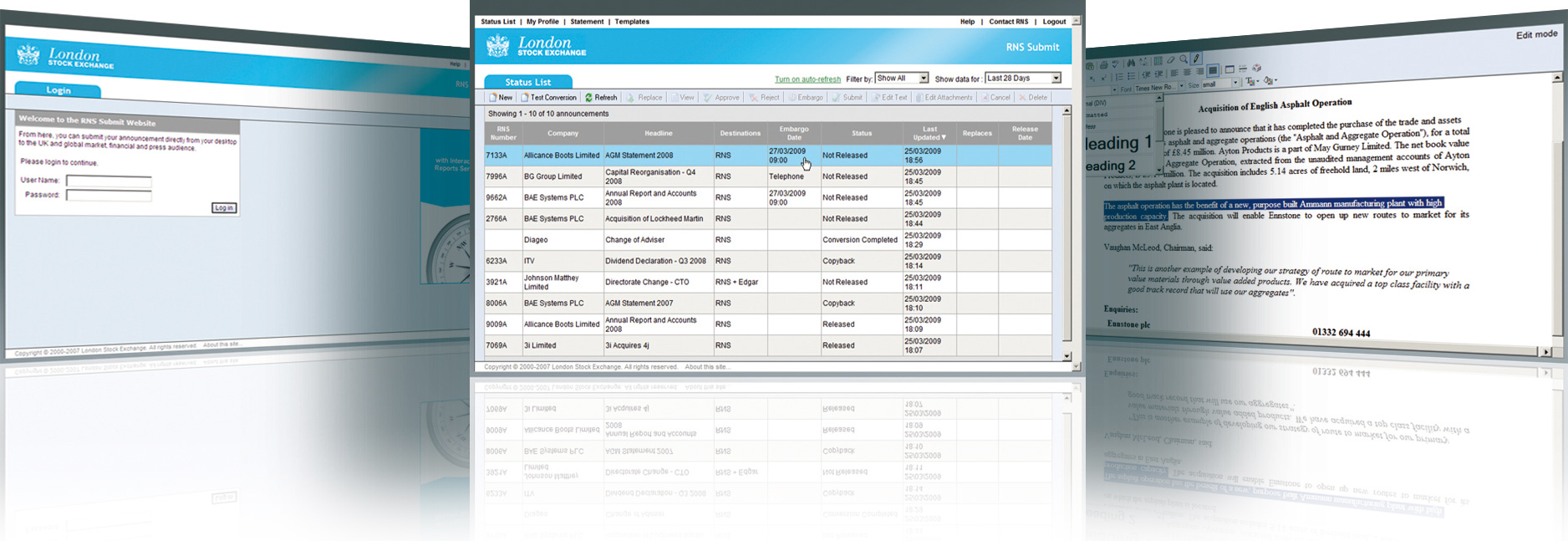Click the Help link in the top menu
This screenshot has width=1568, height=541.
[x=967, y=22]
